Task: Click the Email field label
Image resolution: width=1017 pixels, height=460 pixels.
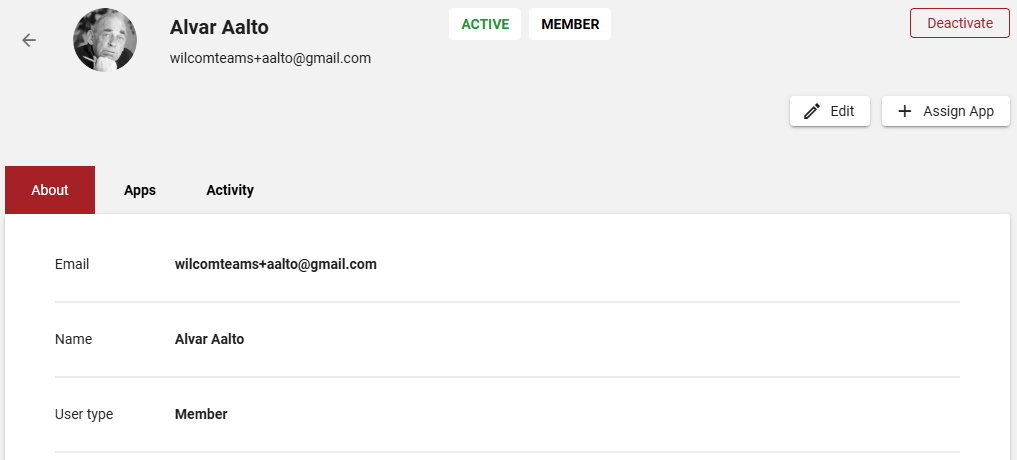Action: tap(72, 264)
